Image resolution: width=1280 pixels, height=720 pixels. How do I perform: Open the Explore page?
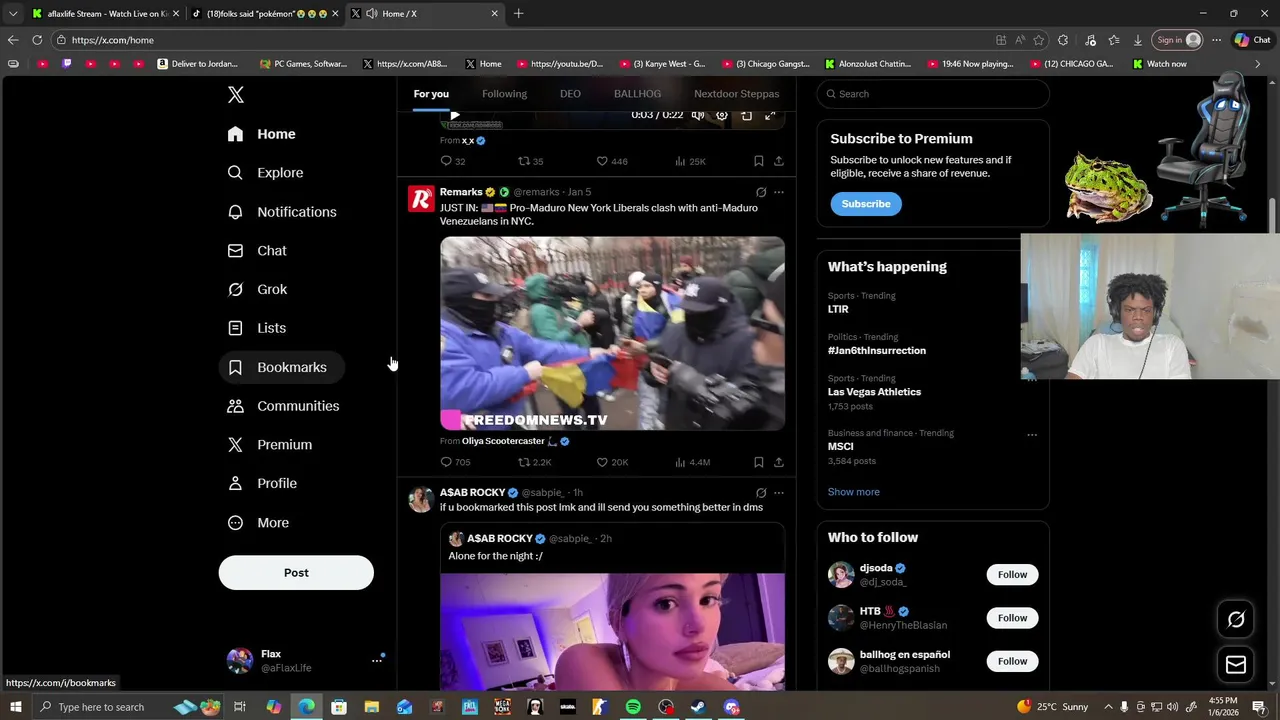pos(265,173)
